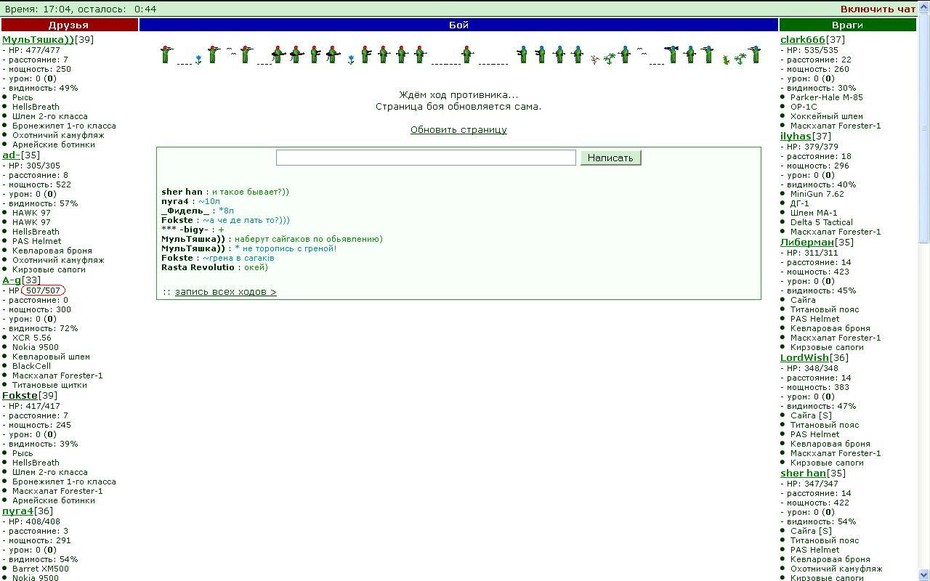The width and height of the screenshot is (930, 581).
Task: Click chat message '~грена в сагаків'
Action: coord(238,258)
